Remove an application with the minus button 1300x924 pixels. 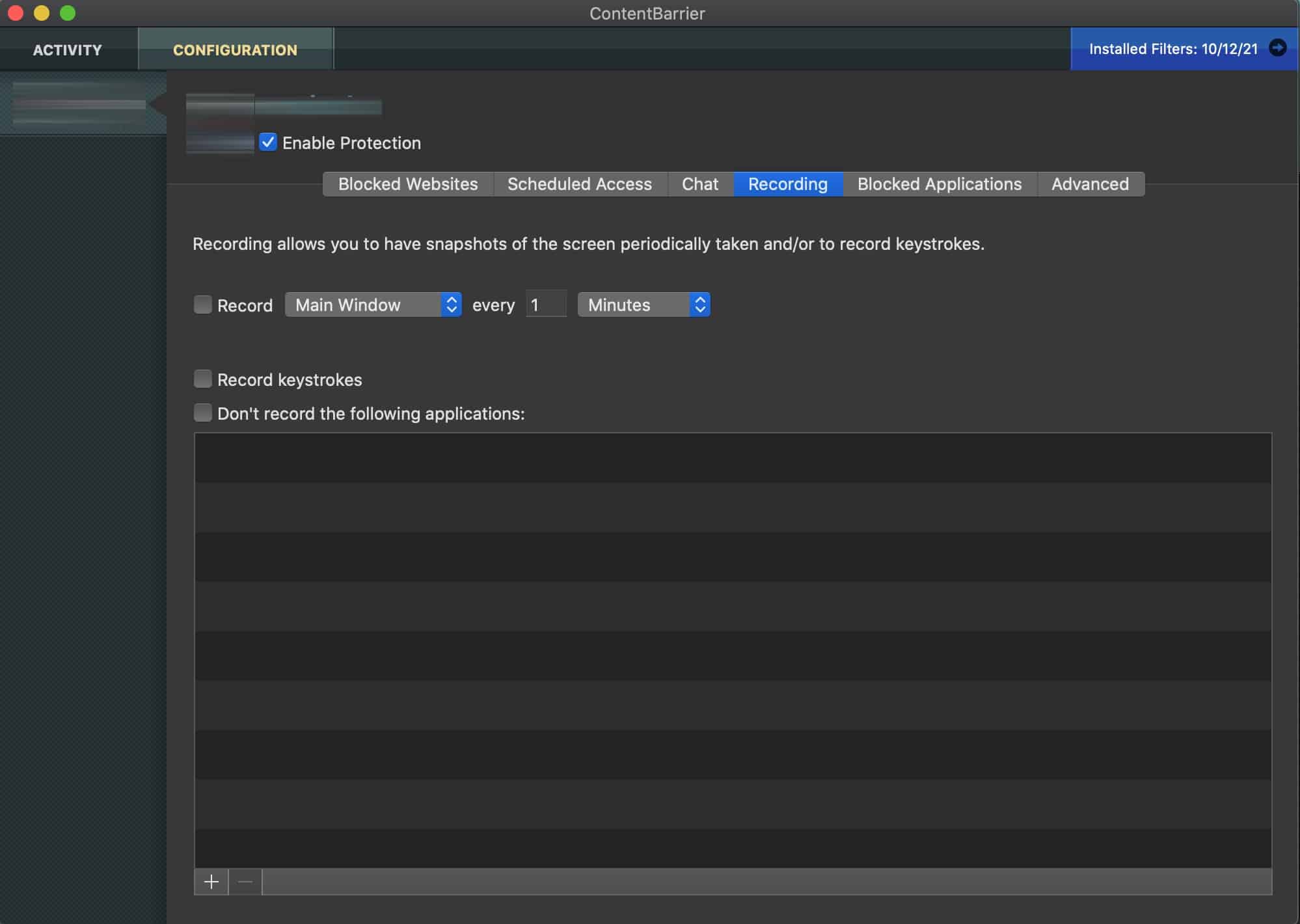(x=245, y=882)
